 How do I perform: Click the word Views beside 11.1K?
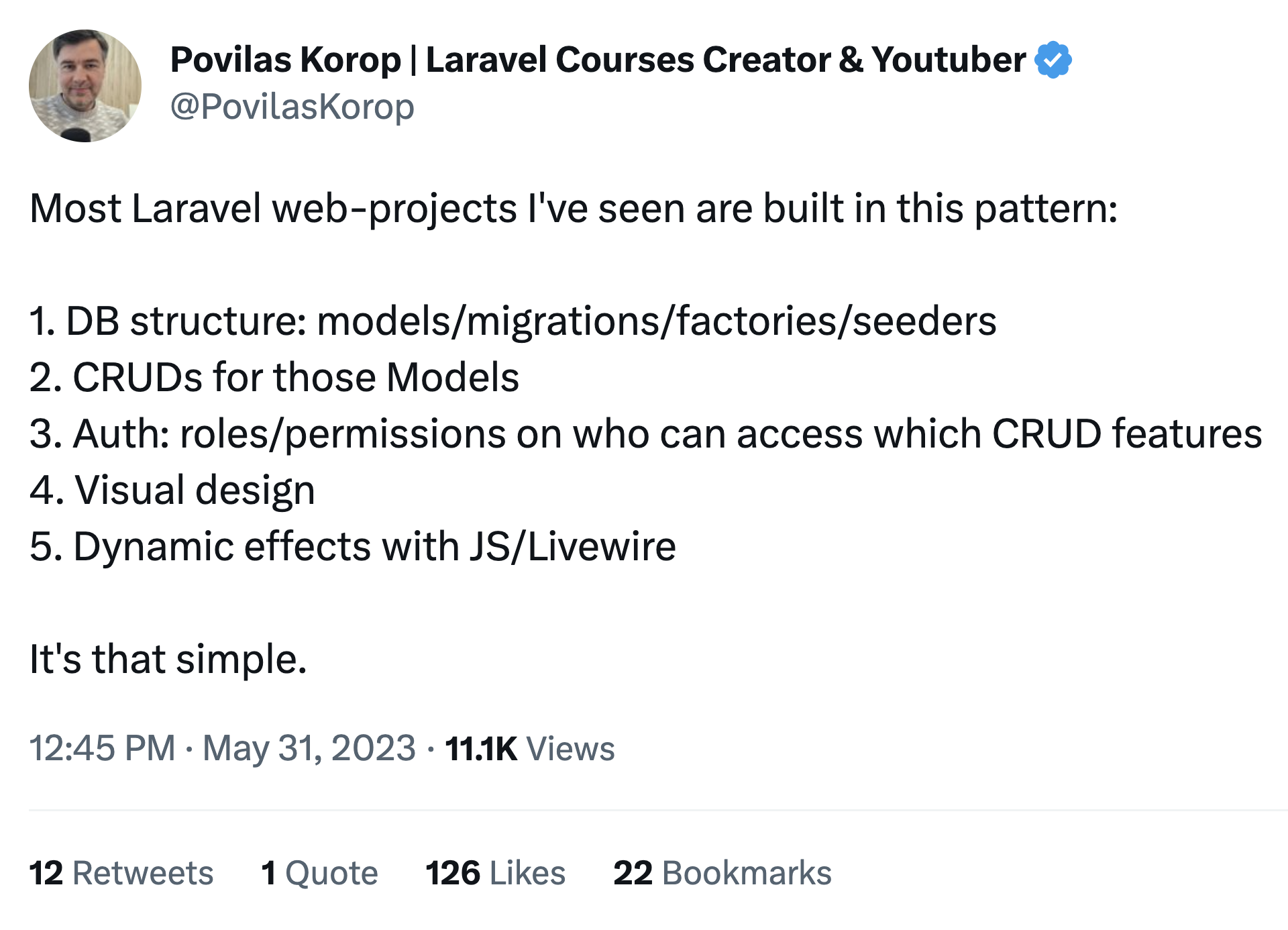[x=571, y=749]
